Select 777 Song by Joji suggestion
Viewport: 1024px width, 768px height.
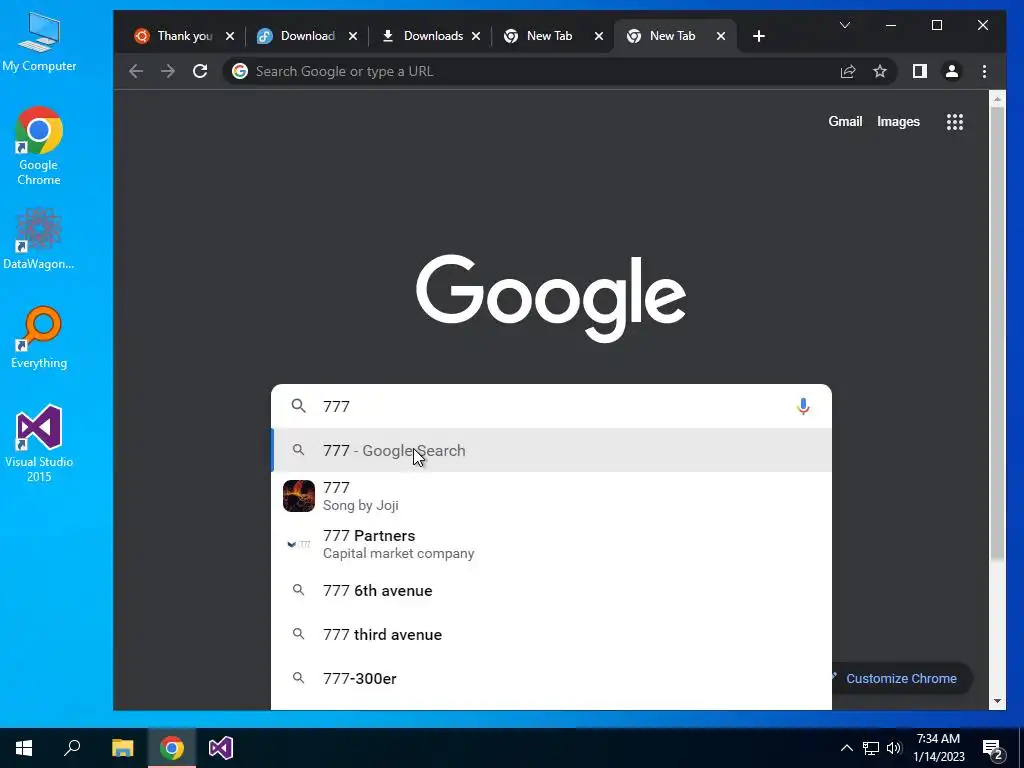[x=551, y=496]
